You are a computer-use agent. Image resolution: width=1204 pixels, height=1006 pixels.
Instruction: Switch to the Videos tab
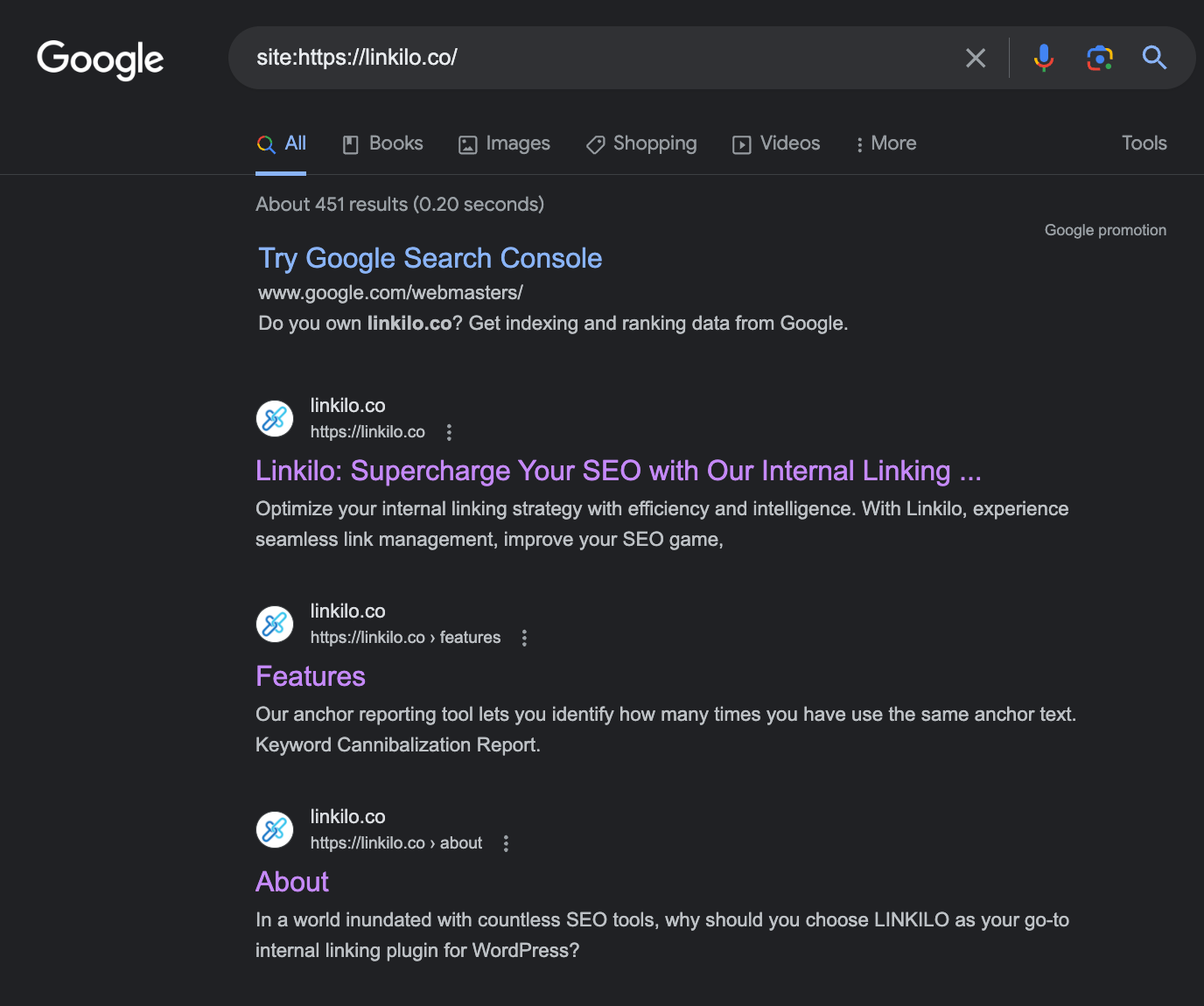775,143
